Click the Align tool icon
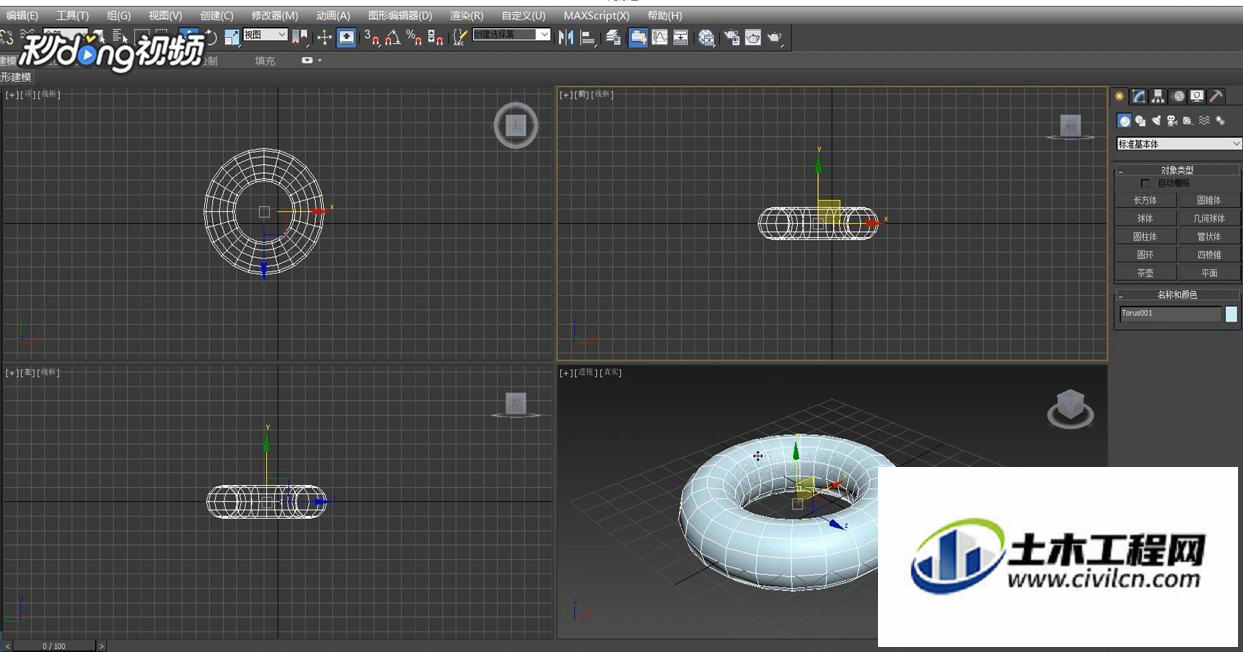 tap(587, 37)
